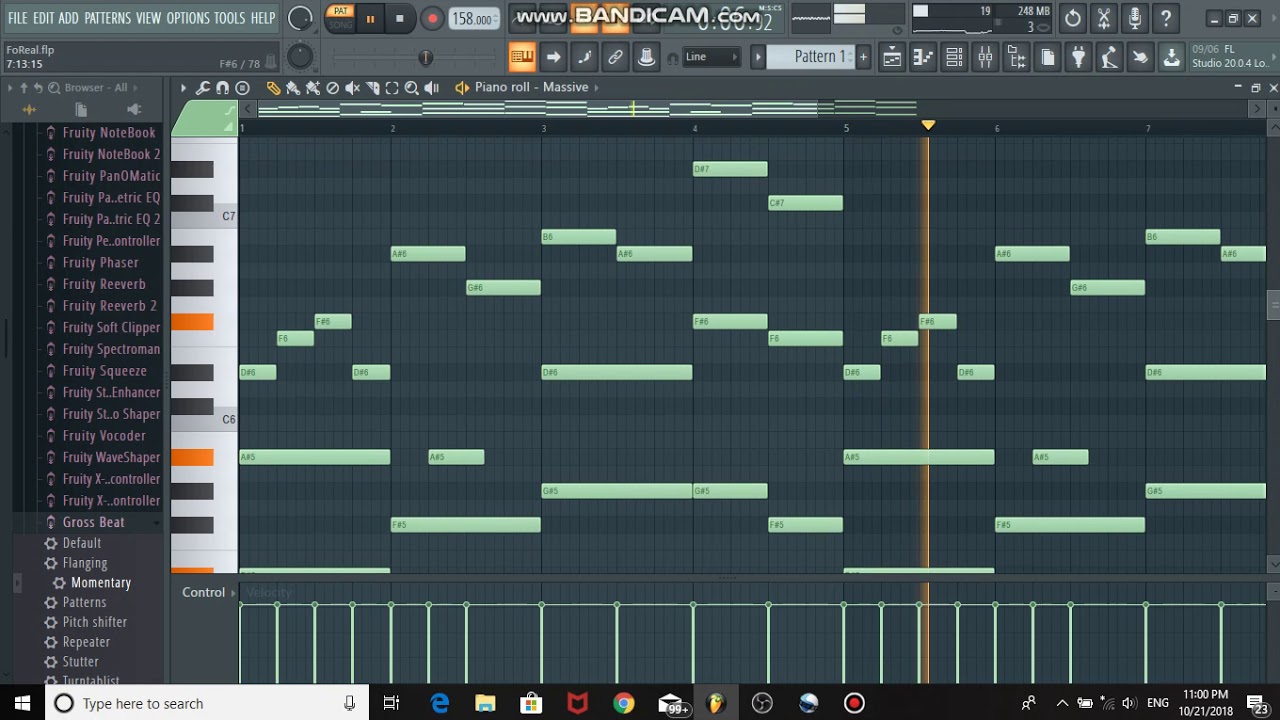Click the one-click audio recording microphone icon

pos(1135,18)
